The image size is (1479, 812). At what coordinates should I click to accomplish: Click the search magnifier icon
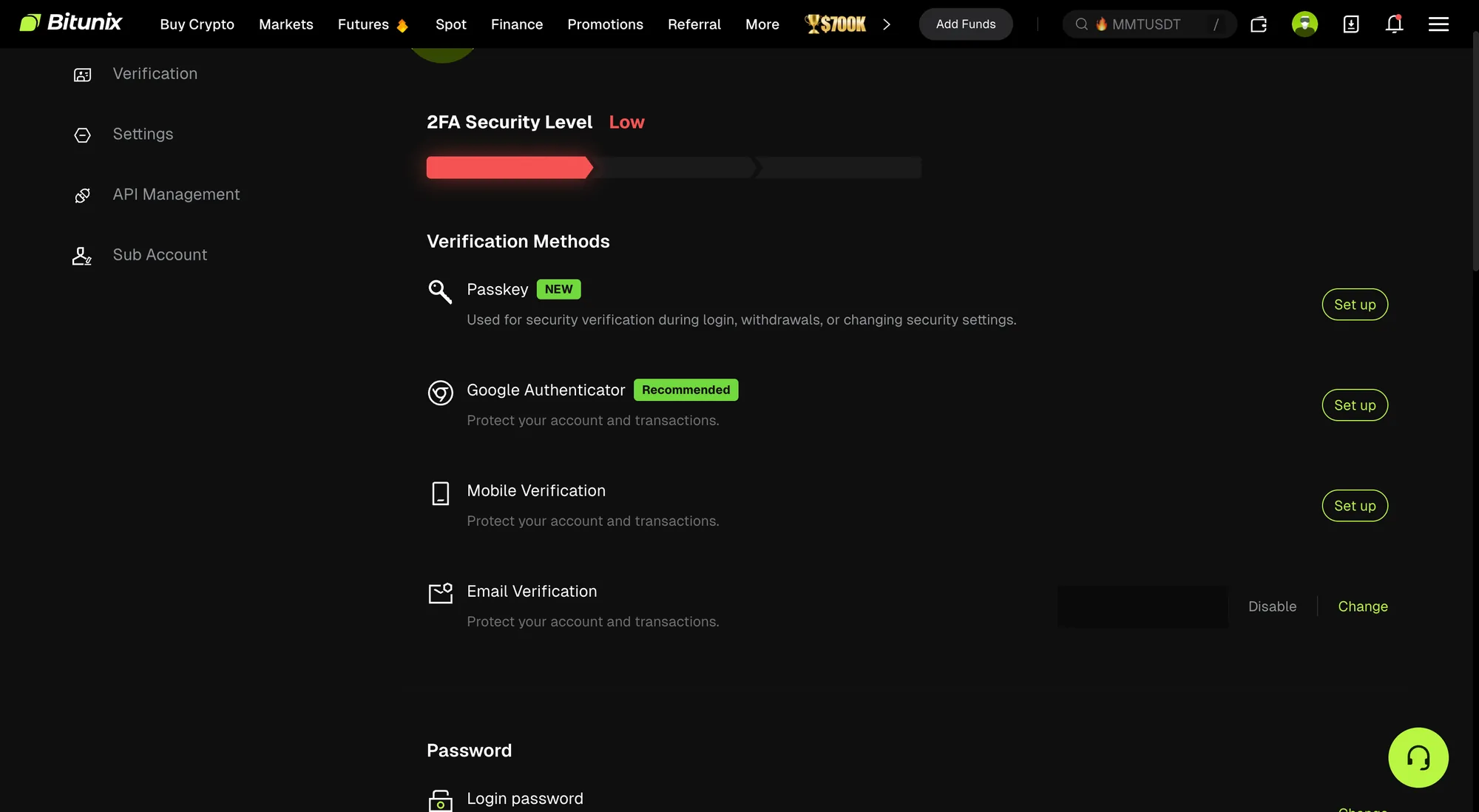click(x=1081, y=24)
